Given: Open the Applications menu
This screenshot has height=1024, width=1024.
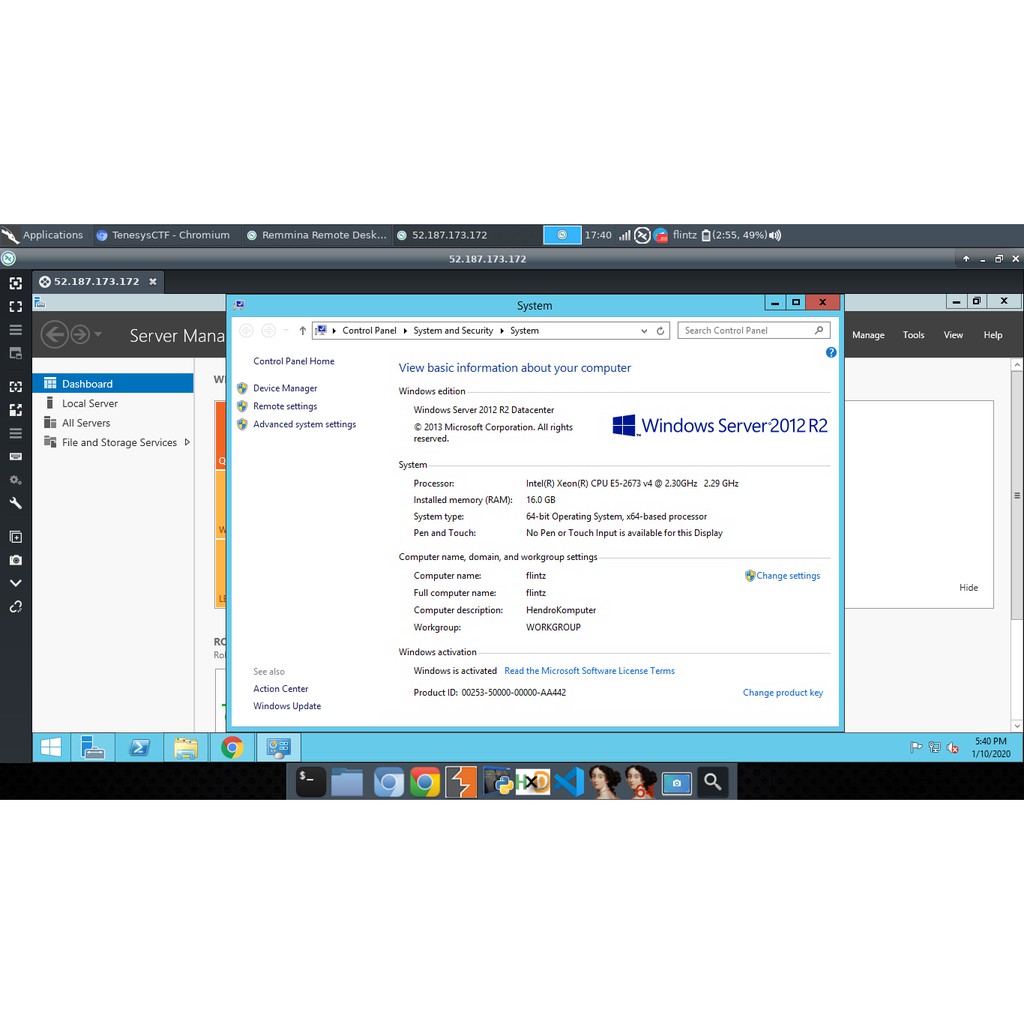Looking at the screenshot, I should coord(43,235).
